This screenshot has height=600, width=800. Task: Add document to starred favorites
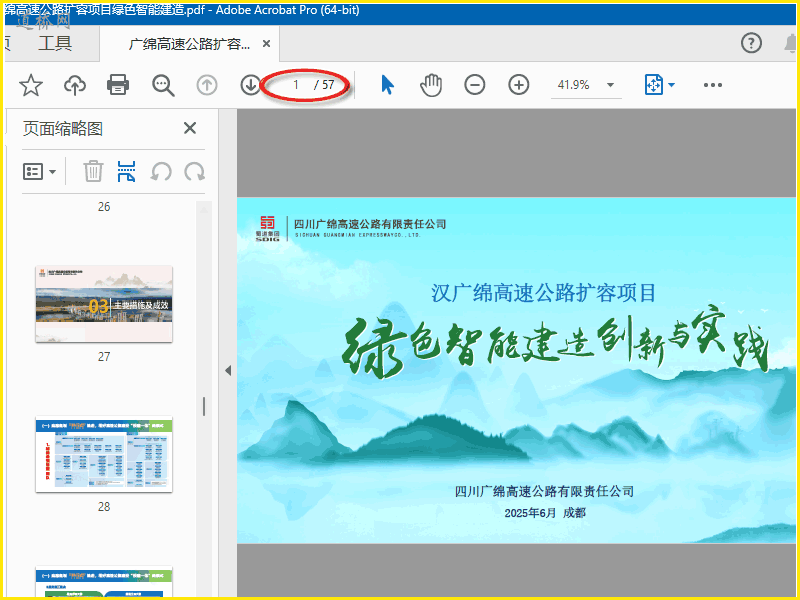coord(31,85)
